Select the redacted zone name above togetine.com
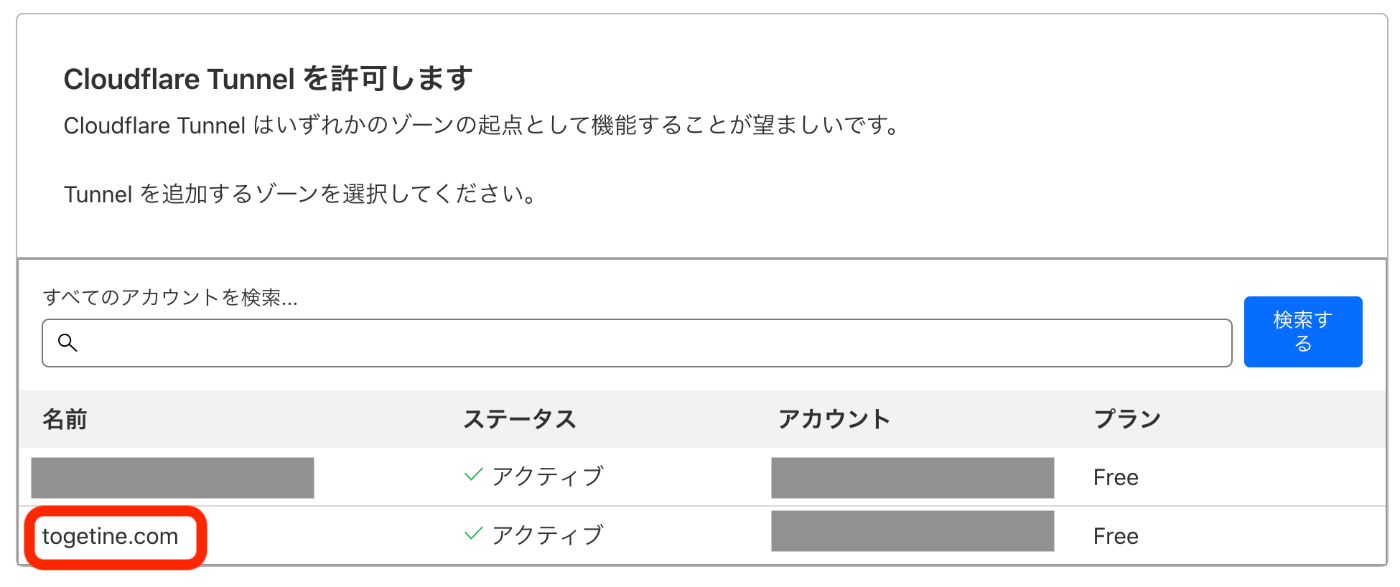The height and width of the screenshot is (587, 1400). click(172, 477)
